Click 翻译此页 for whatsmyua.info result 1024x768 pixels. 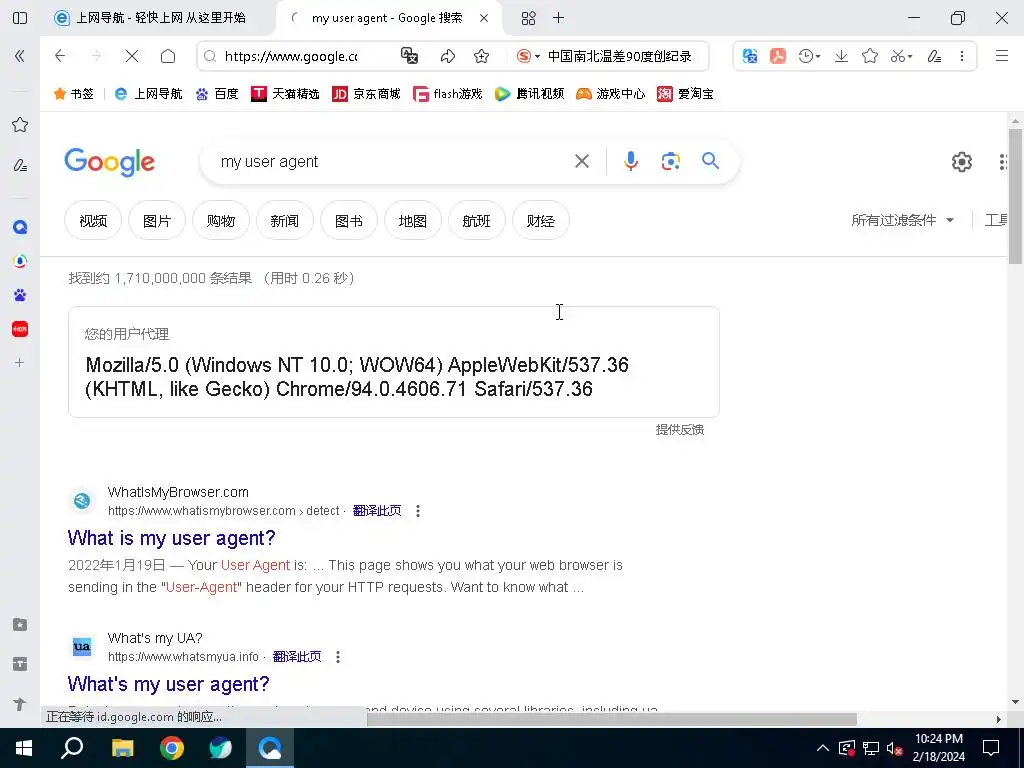(x=297, y=656)
